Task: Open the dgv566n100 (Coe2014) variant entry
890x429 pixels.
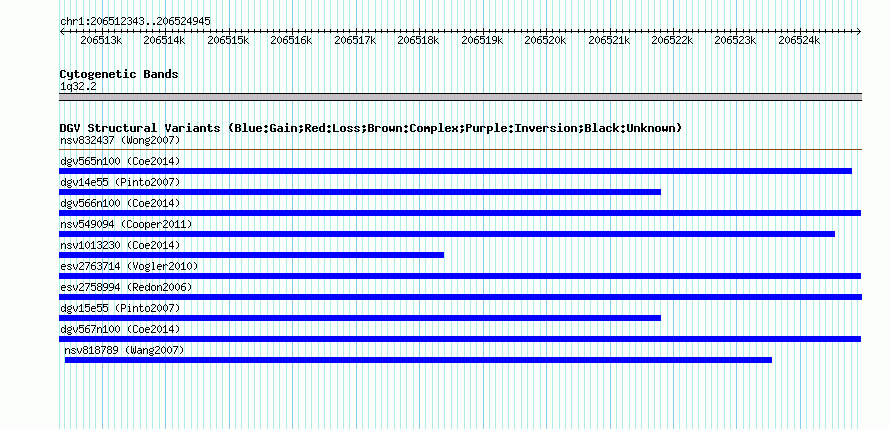Action: pyautogui.click(x=120, y=203)
